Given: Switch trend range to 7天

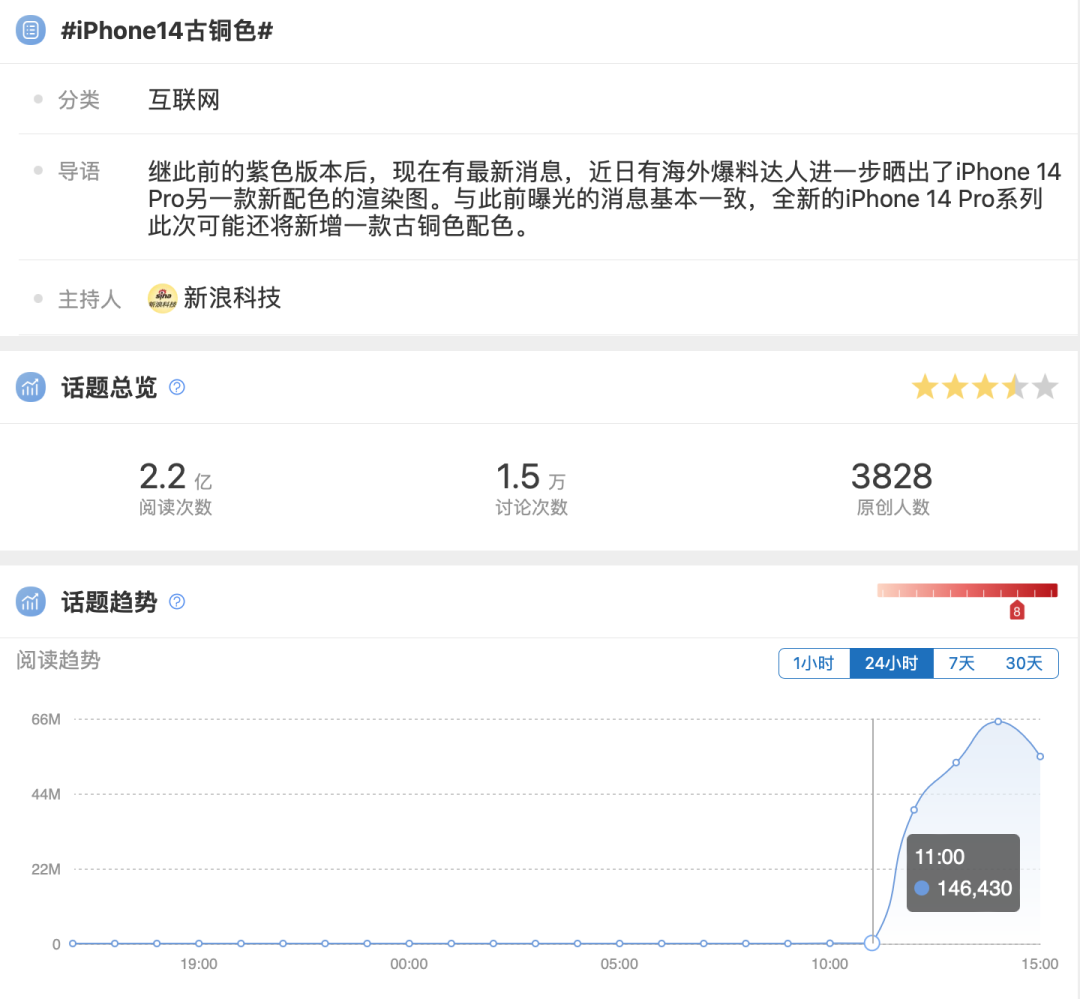Looking at the screenshot, I should point(961,663).
